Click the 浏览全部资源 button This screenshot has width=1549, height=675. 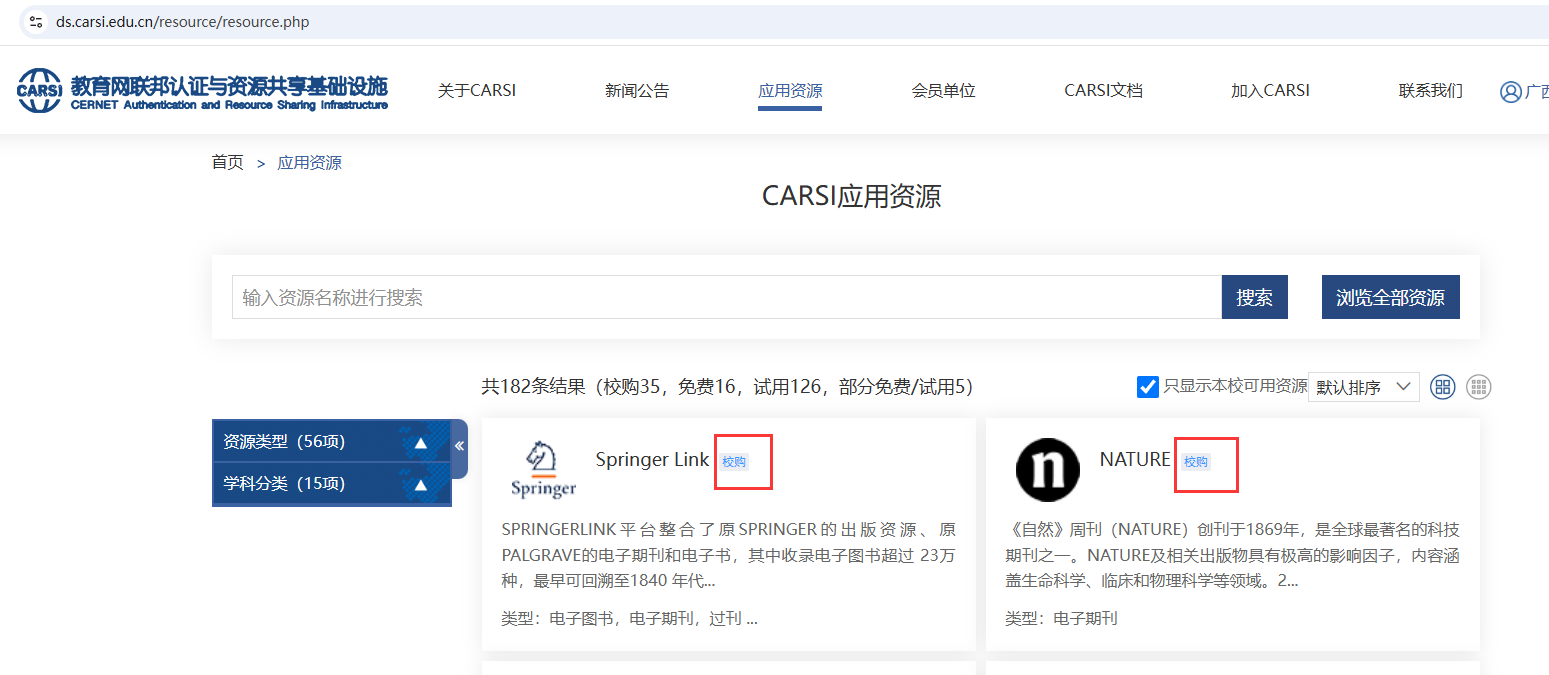click(1390, 298)
